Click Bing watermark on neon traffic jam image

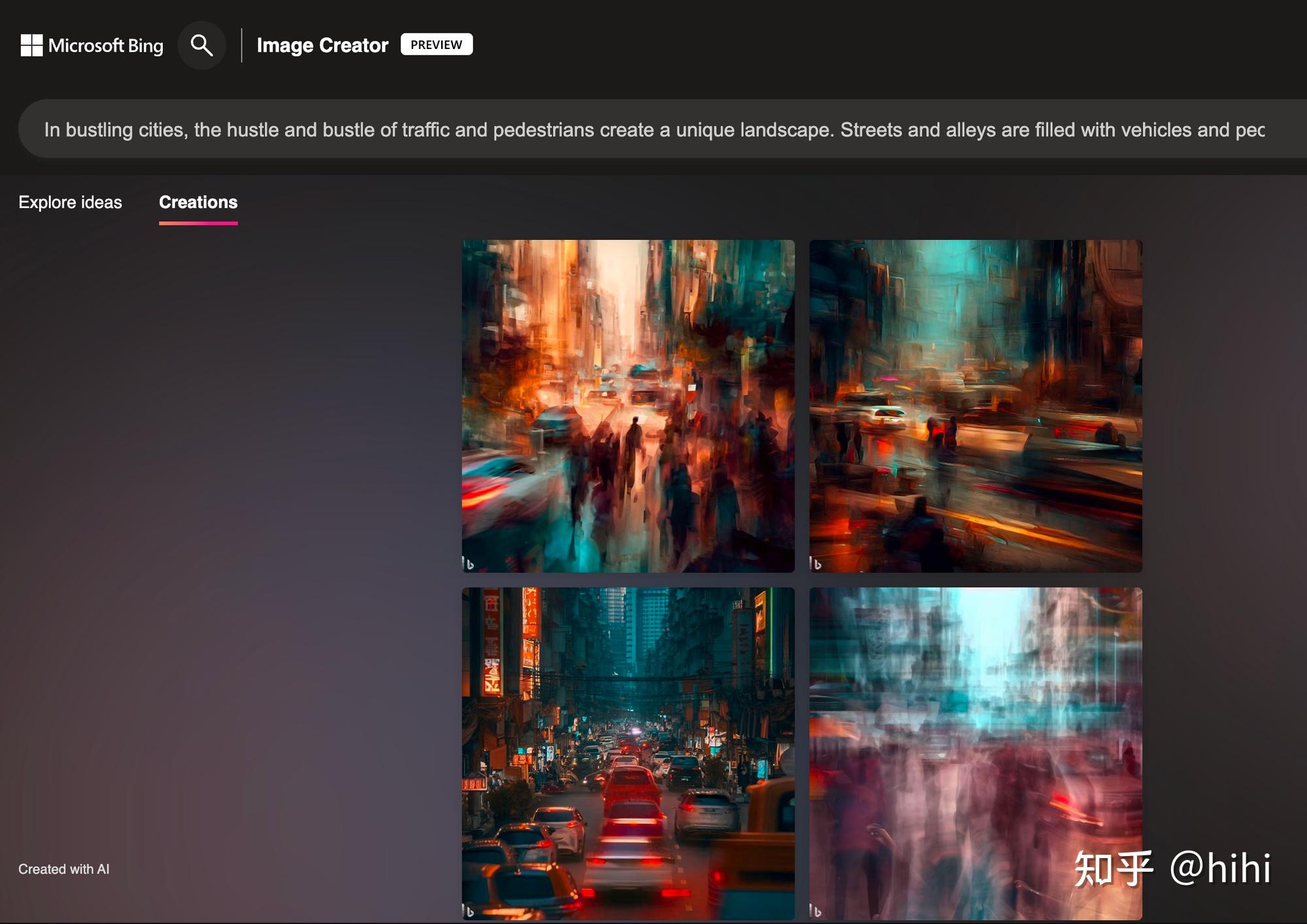(469, 910)
